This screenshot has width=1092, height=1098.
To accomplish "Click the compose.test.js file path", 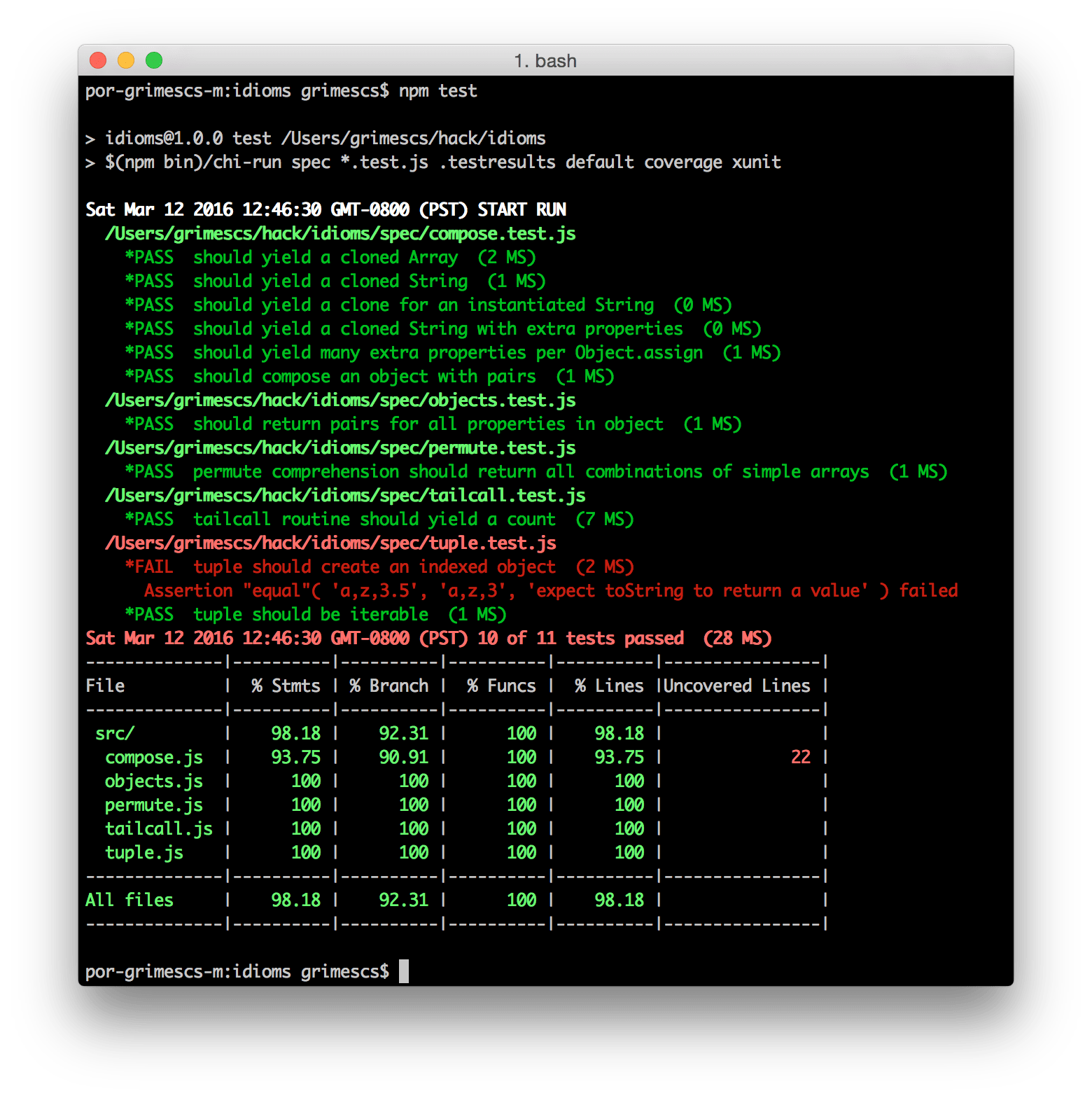I will point(340,234).
